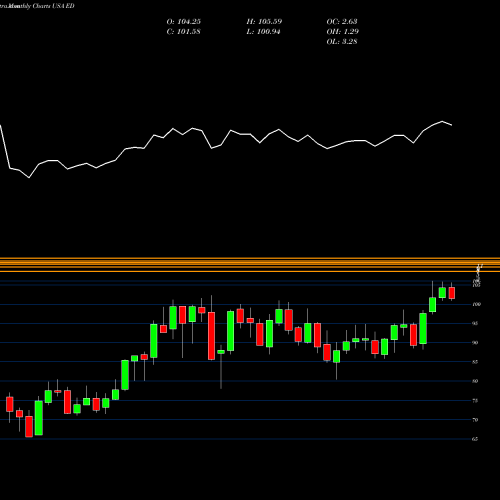Click the final point of the white line chart
This screenshot has height=500, width=500.
452,125
